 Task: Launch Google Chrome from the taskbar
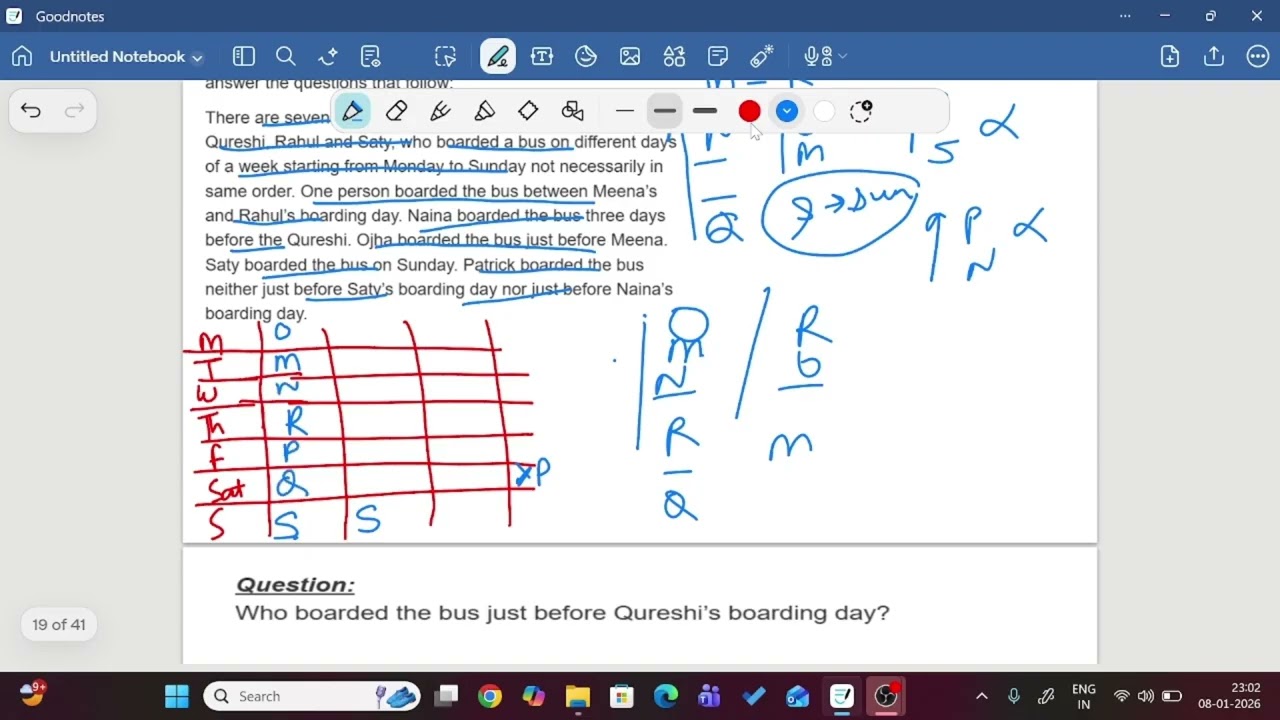490,696
